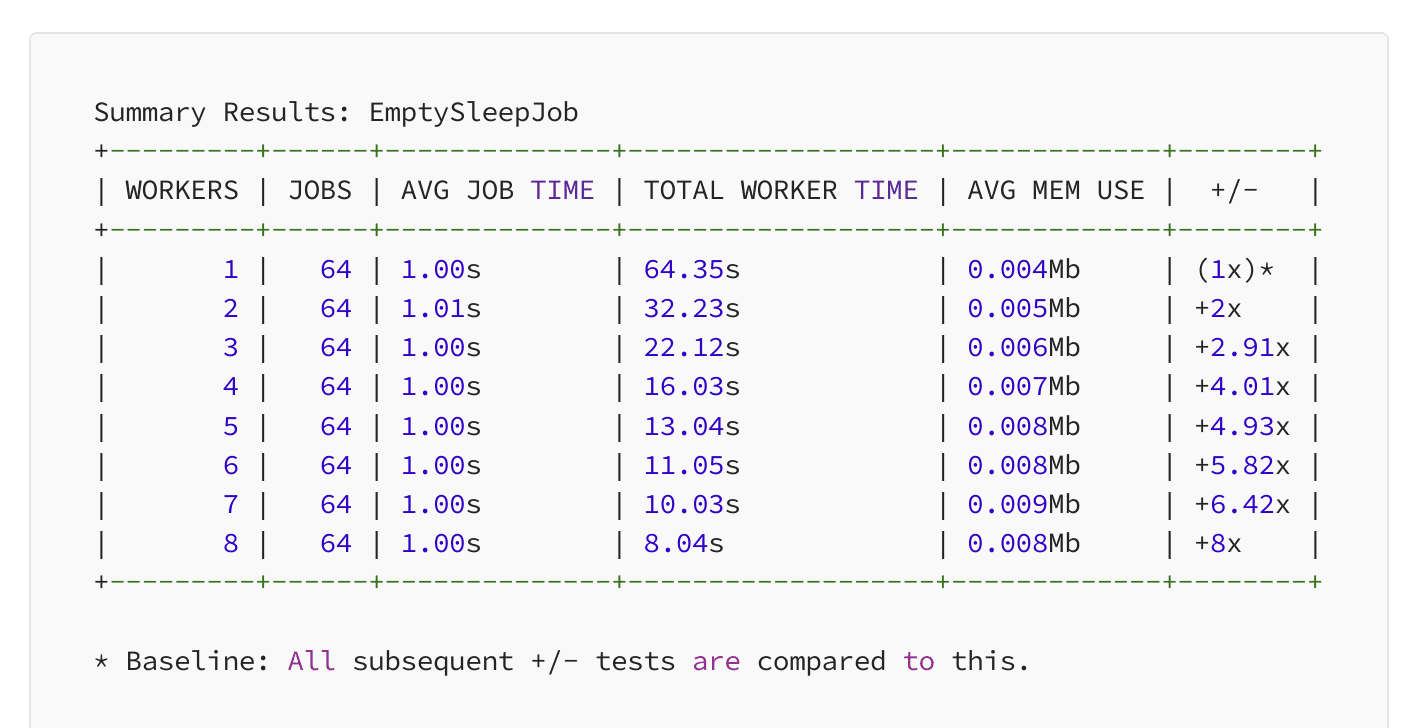Click the AVG MEM USE header
The image size is (1403, 728).
(1055, 190)
